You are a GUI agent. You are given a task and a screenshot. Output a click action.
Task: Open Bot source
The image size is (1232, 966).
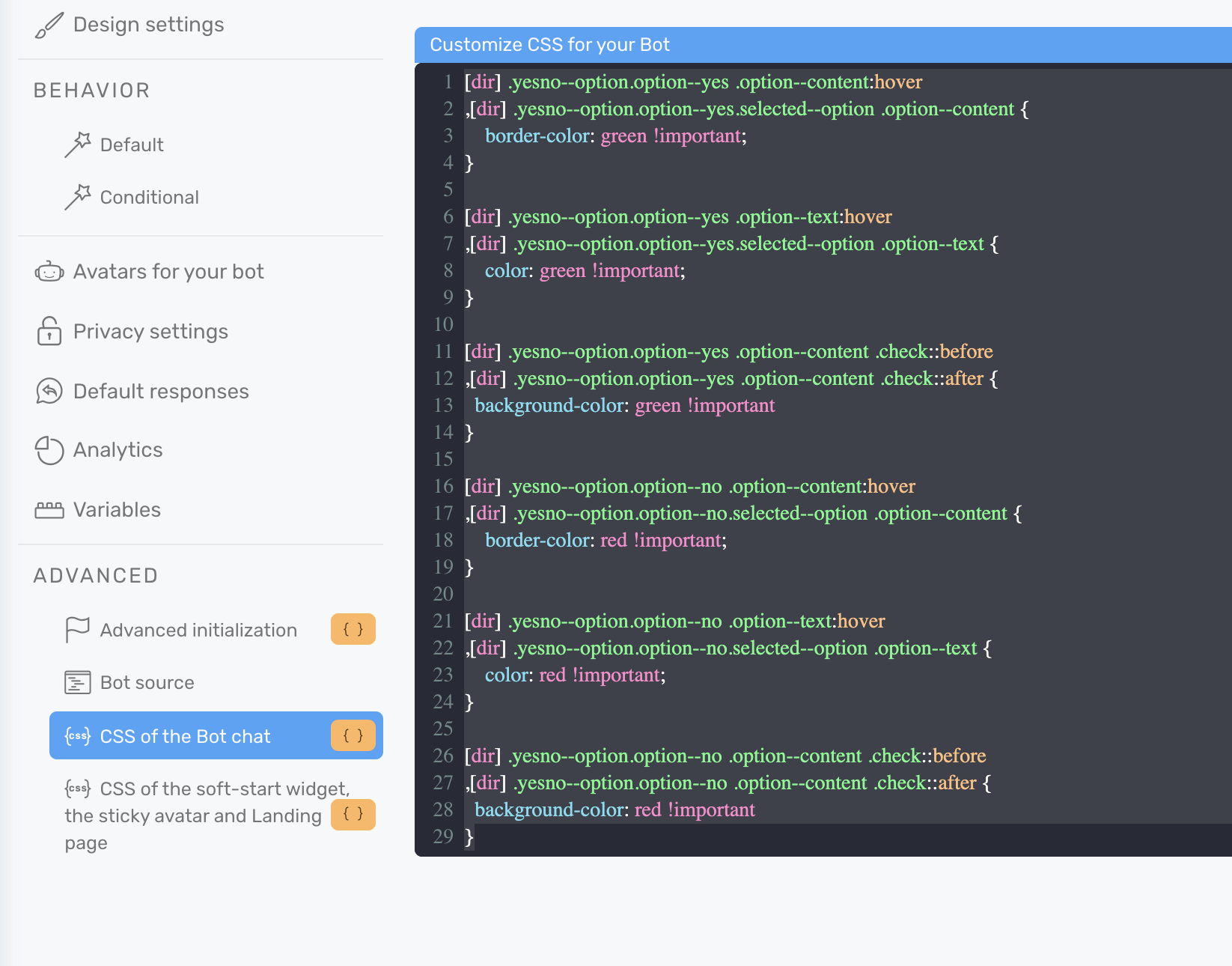click(x=147, y=682)
